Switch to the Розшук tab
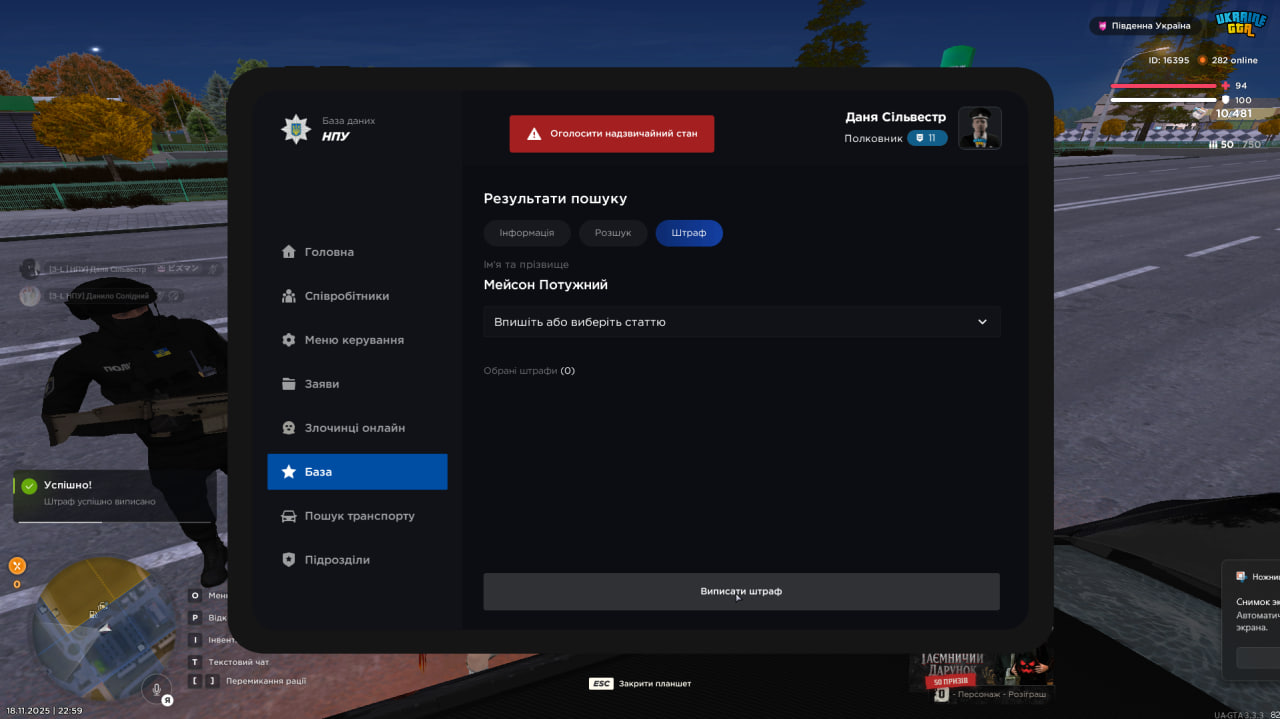The width and height of the screenshot is (1280, 719). click(613, 233)
